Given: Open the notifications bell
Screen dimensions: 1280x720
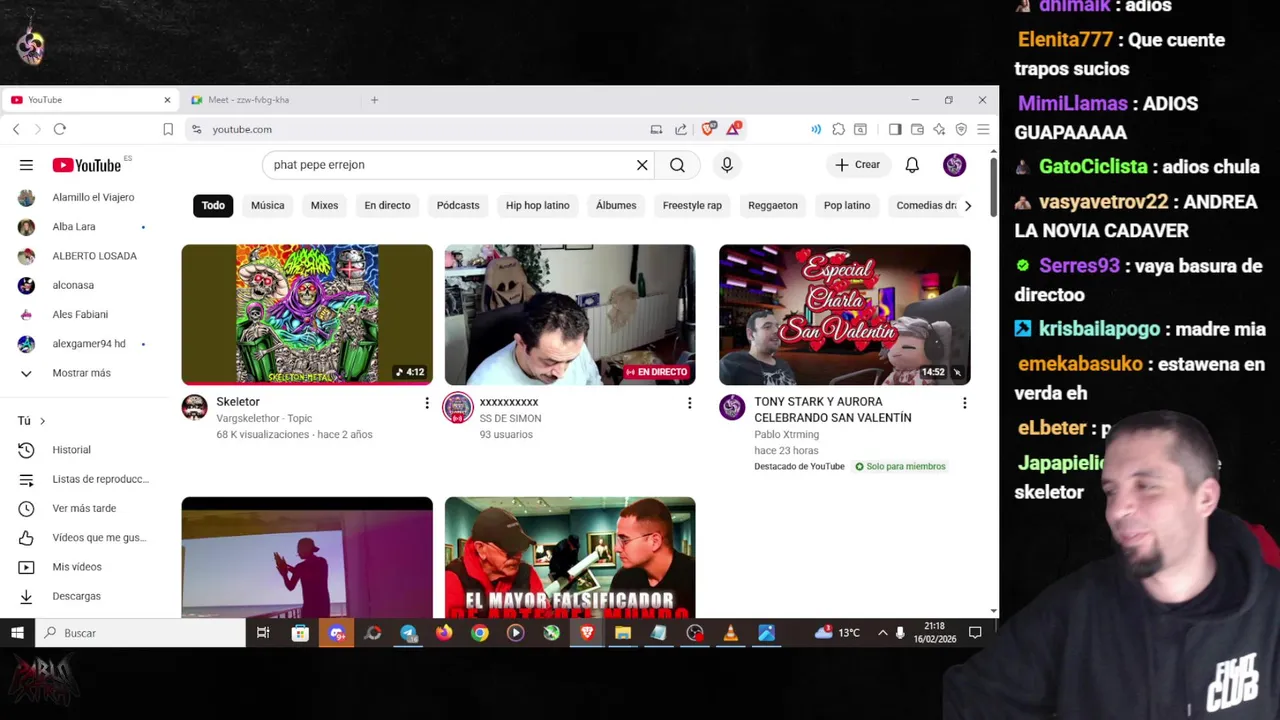Looking at the screenshot, I should tap(912, 165).
